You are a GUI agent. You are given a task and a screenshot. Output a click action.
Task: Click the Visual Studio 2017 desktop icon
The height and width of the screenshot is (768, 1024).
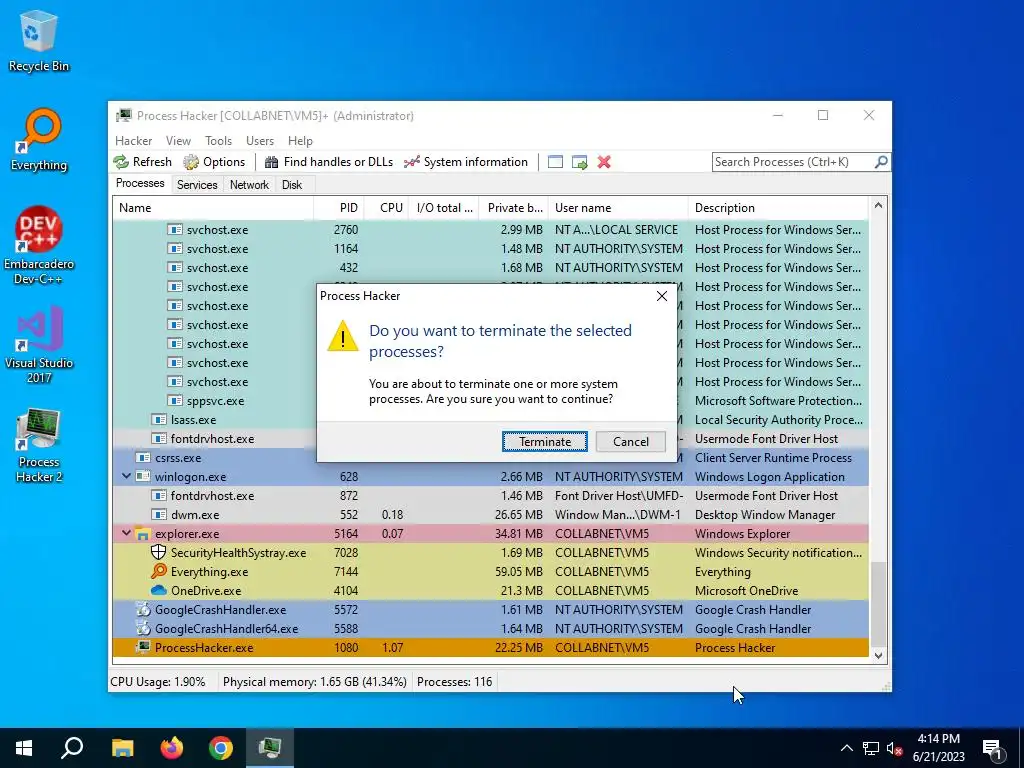(x=39, y=345)
